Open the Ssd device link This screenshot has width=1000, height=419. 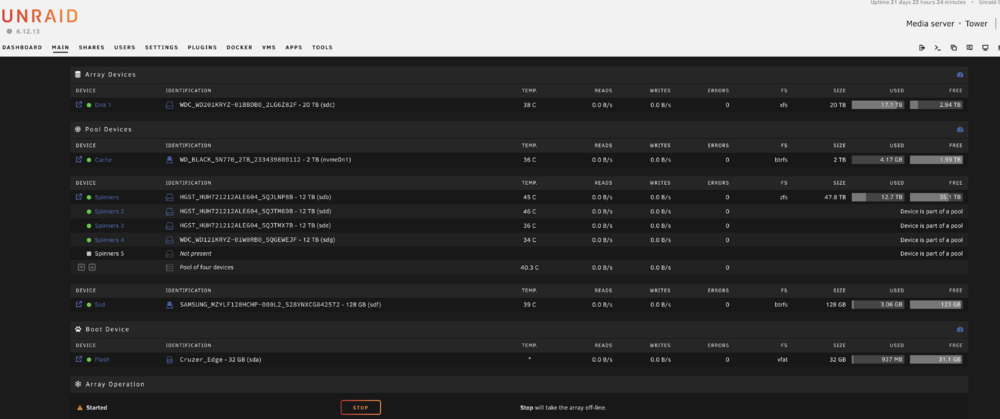[100, 305]
